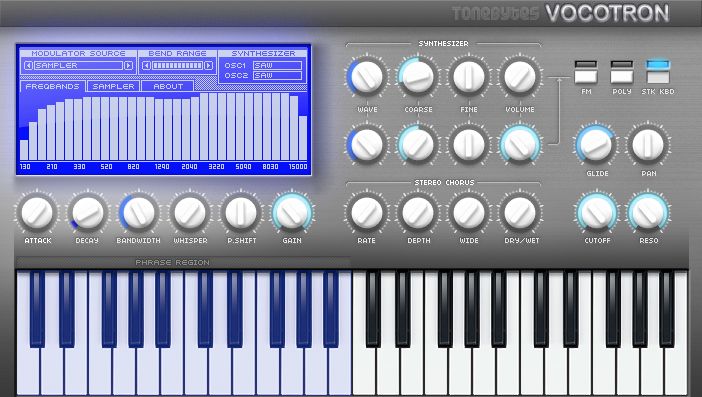Open the OSC2 SAW waveform selector

277,76
